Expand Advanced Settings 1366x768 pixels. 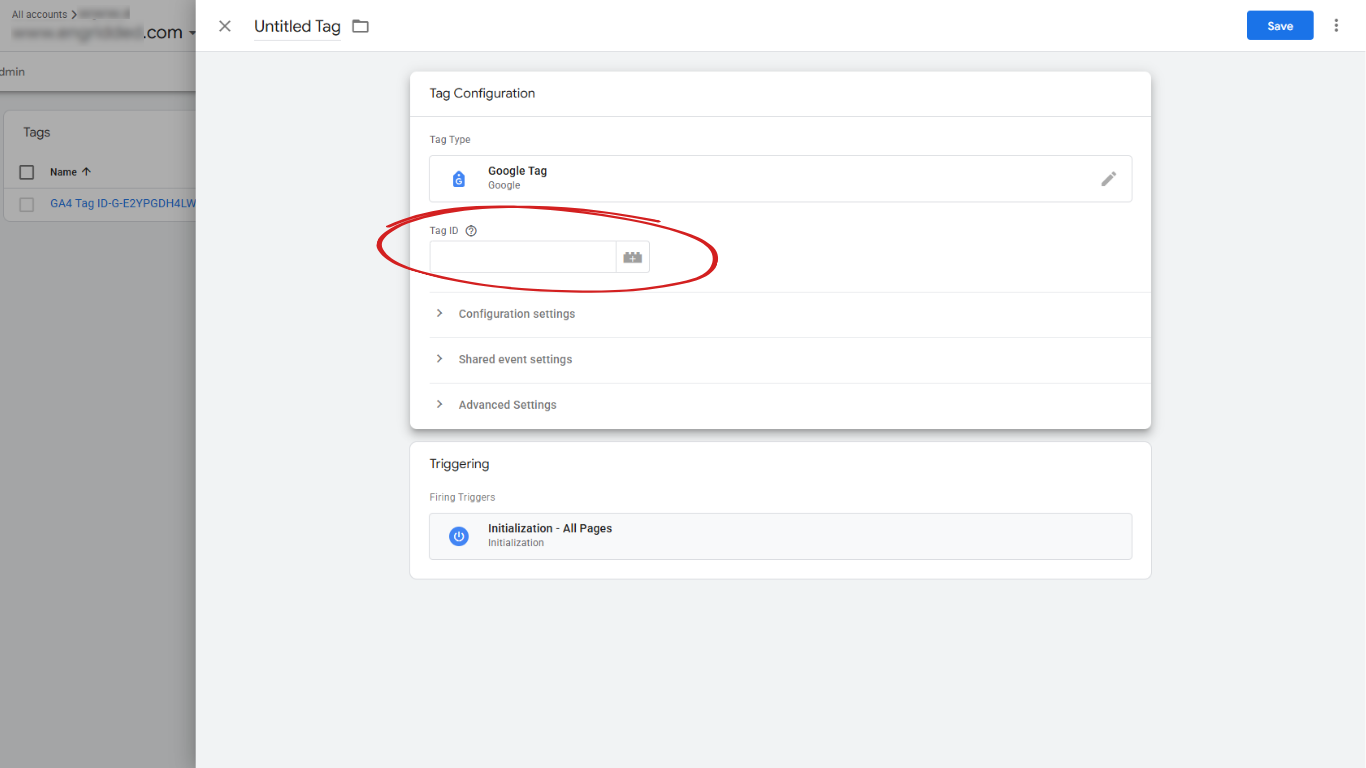(x=507, y=404)
